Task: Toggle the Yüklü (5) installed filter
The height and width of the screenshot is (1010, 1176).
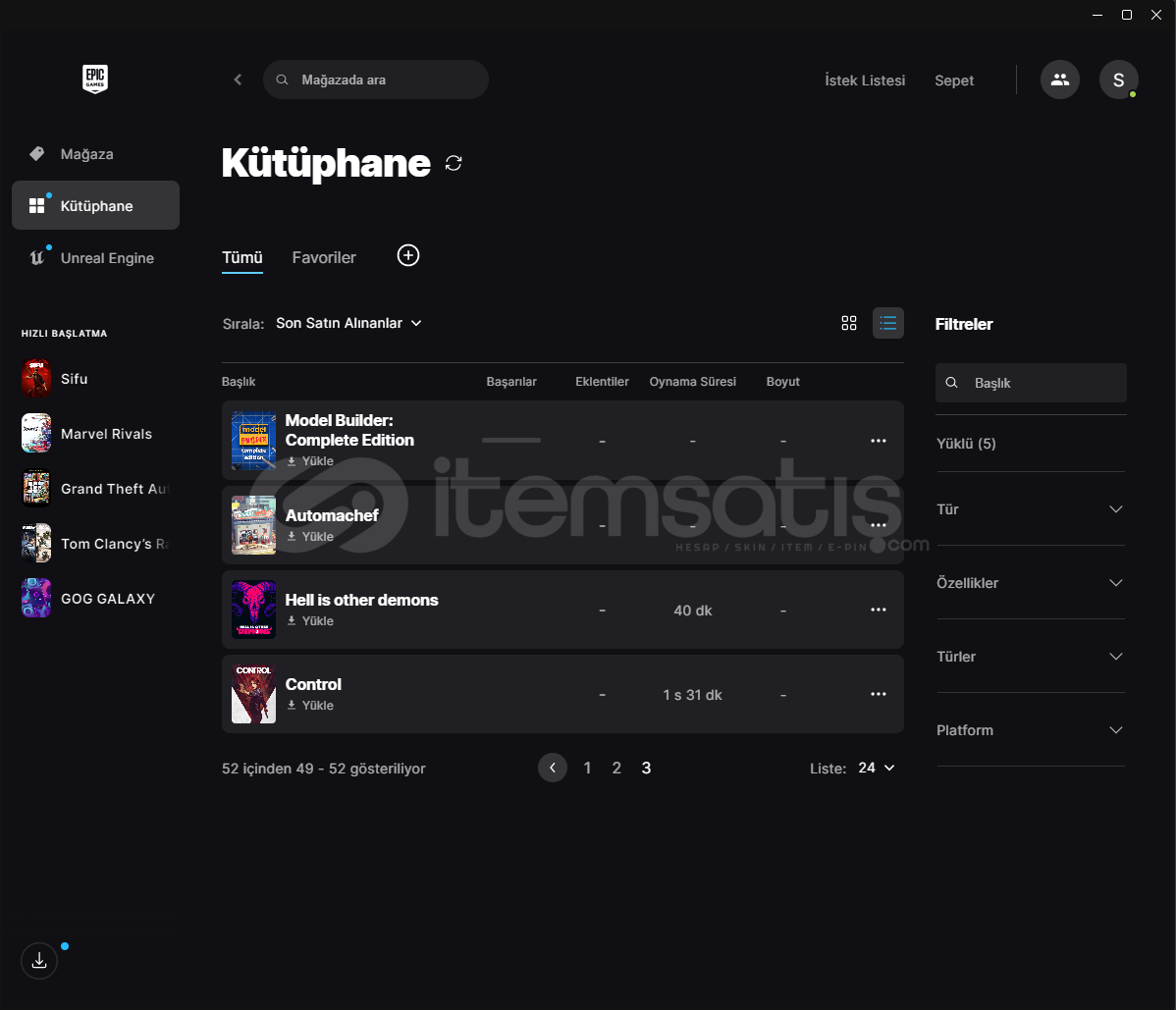Action: tap(966, 443)
